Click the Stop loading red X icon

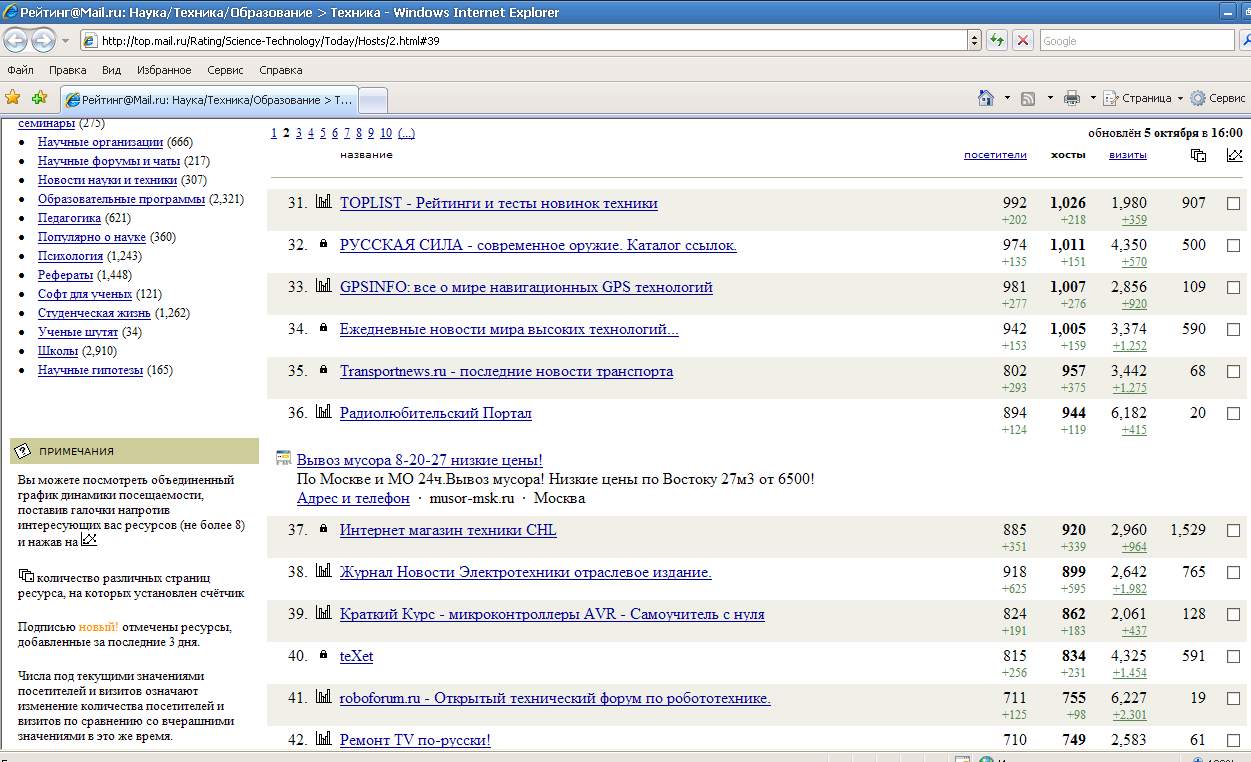tap(1023, 41)
